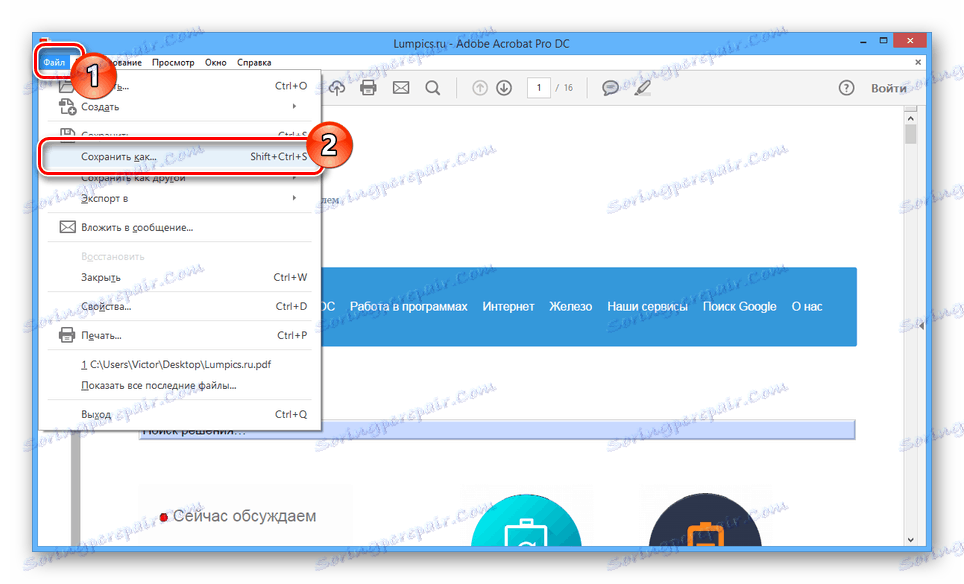Click the Help question mark icon
Viewport: 964px width, 584px height.
pyautogui.click(x=846, y=88)
